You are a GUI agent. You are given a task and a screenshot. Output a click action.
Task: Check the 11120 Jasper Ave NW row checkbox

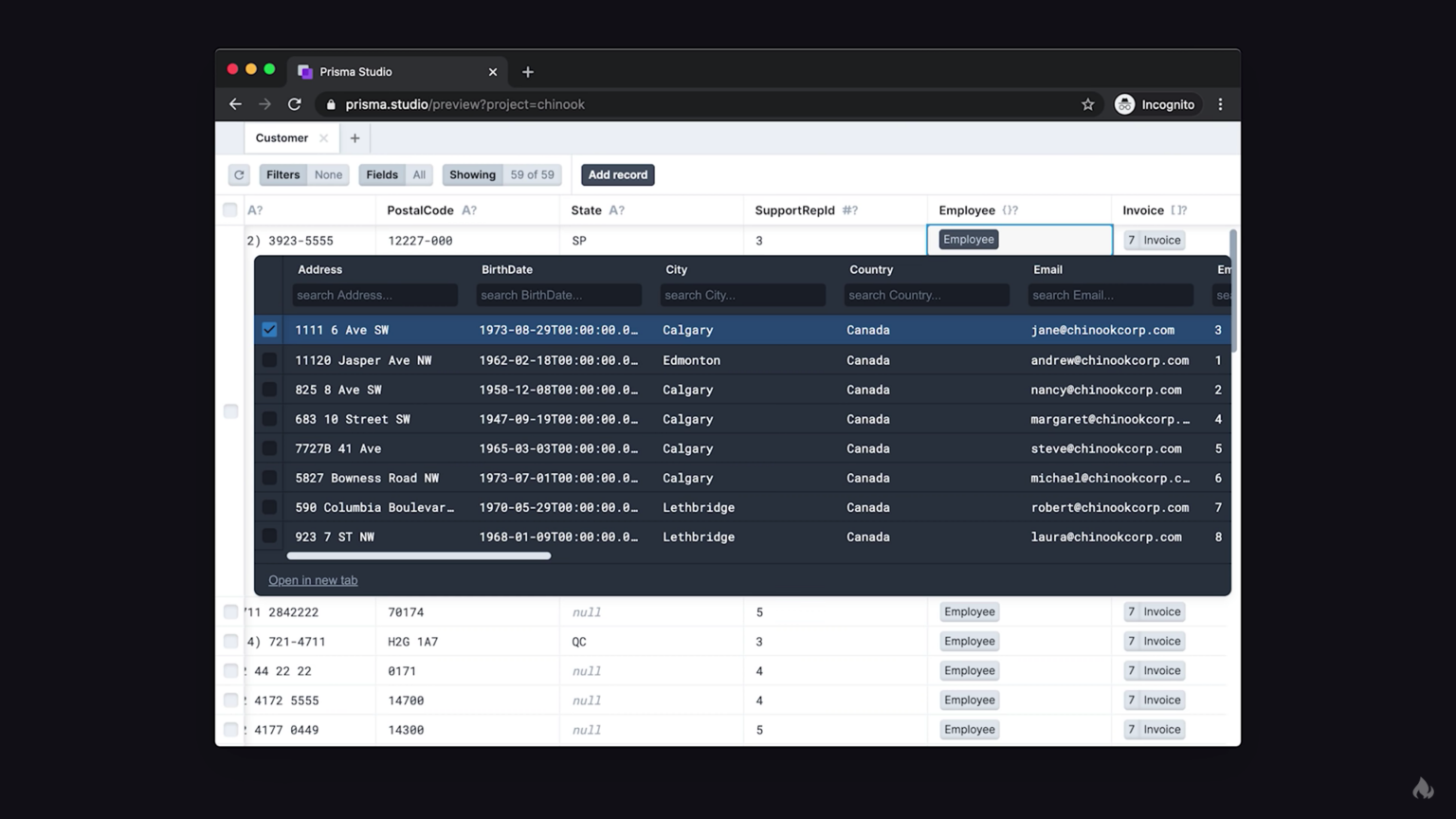click(269, 360)
